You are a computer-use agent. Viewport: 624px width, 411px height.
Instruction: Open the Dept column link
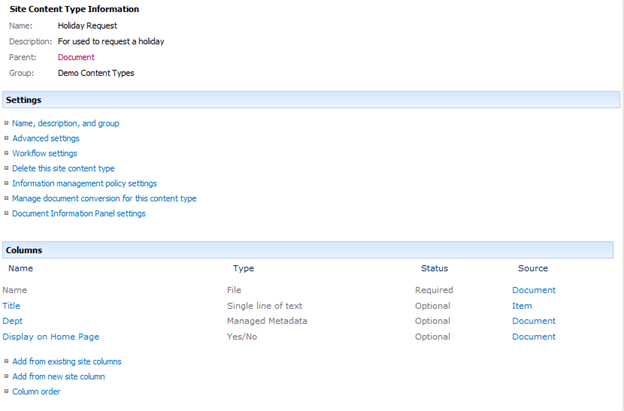coord(12,321)
